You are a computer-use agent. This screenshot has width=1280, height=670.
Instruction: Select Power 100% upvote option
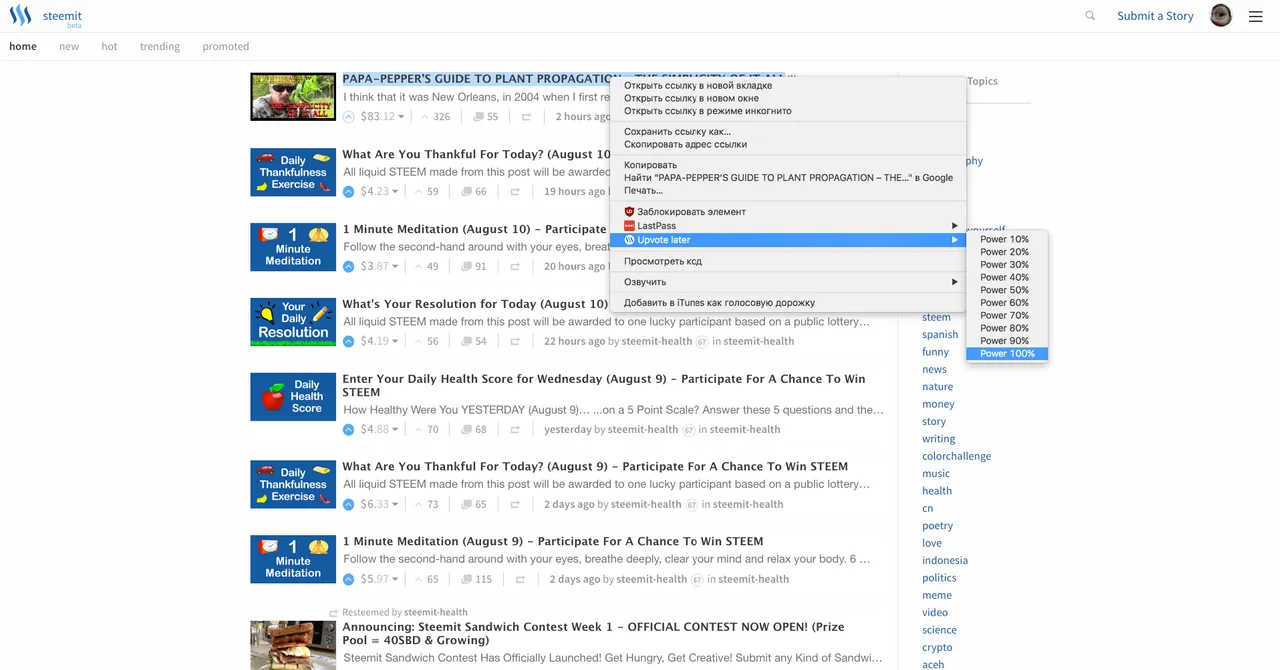(1007, 354)
